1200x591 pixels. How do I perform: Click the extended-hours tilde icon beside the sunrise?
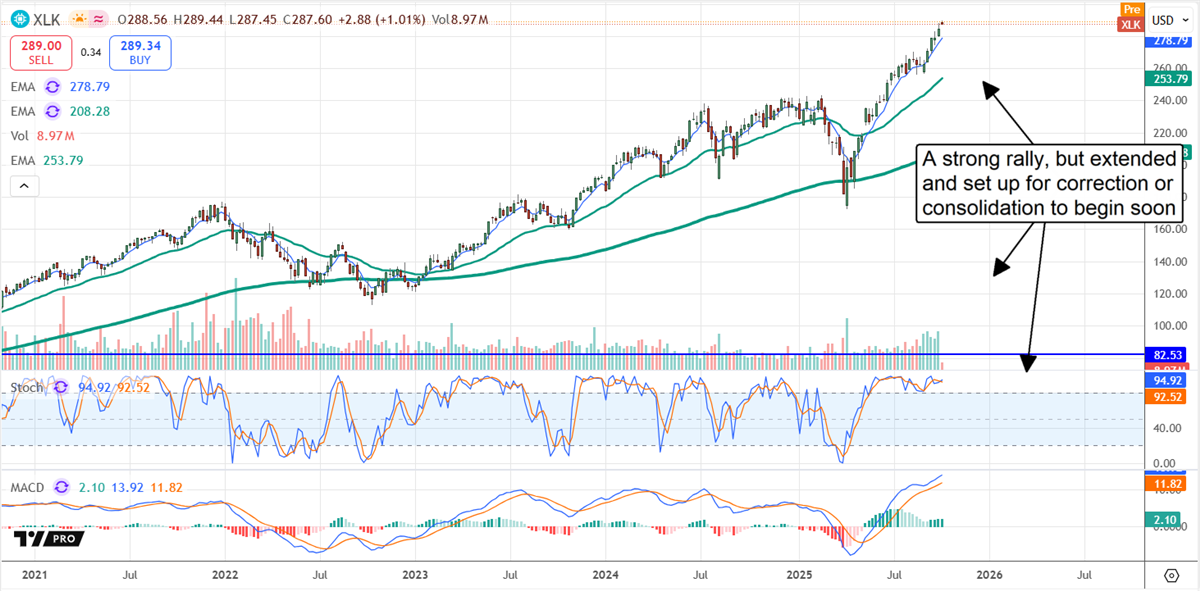(98, 19)
